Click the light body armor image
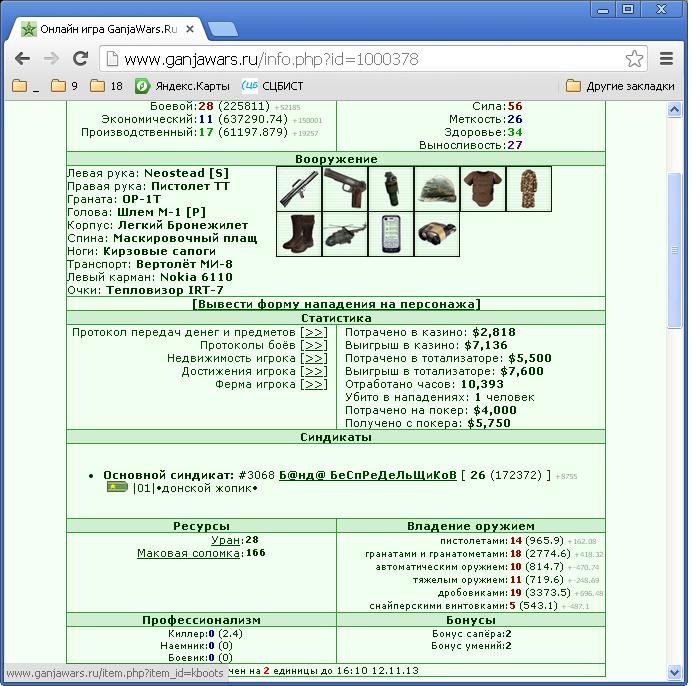The image size is (692, 686). [x=483, y=189]
